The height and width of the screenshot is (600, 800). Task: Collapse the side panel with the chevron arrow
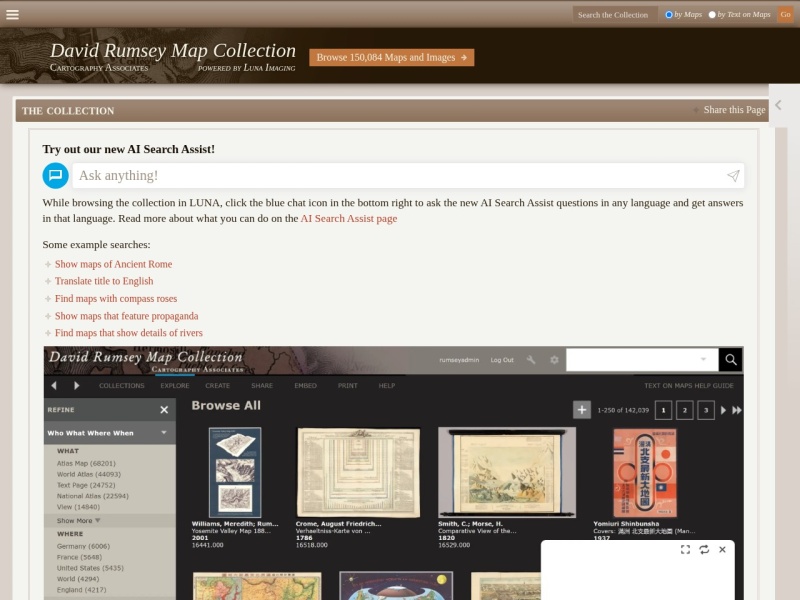click(778, 105)
